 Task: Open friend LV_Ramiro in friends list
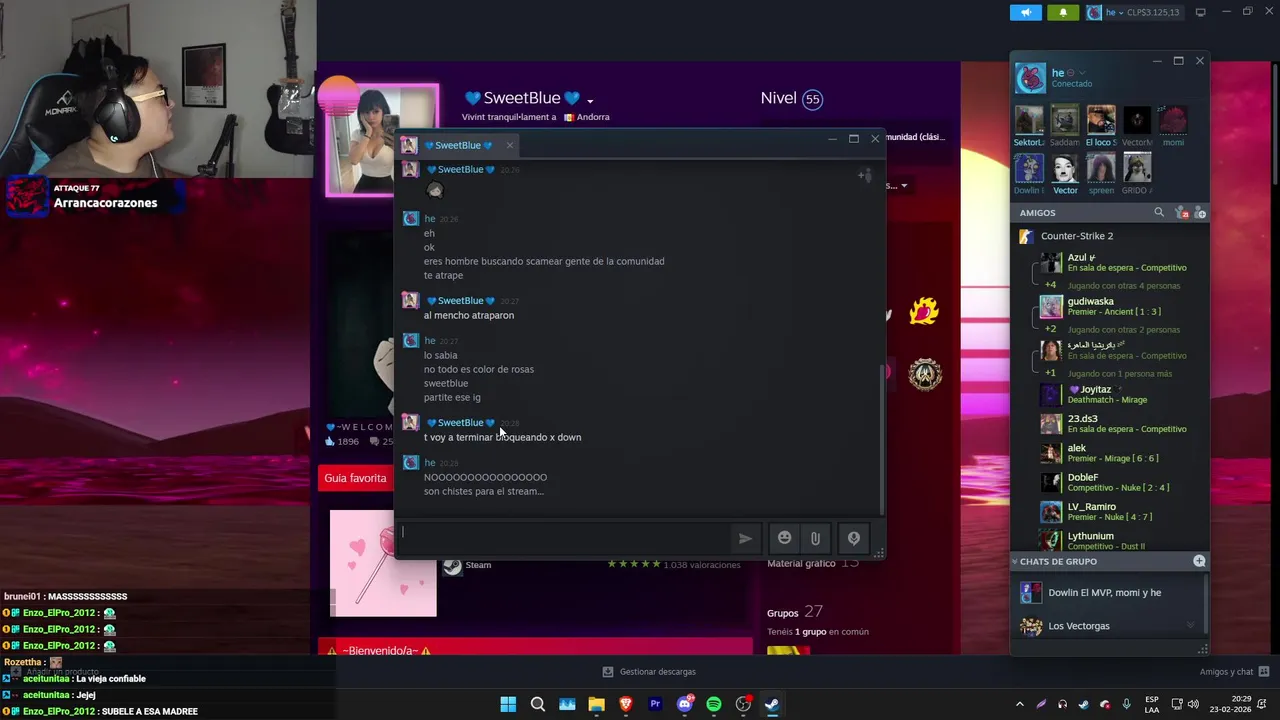tap(1120, 511)
